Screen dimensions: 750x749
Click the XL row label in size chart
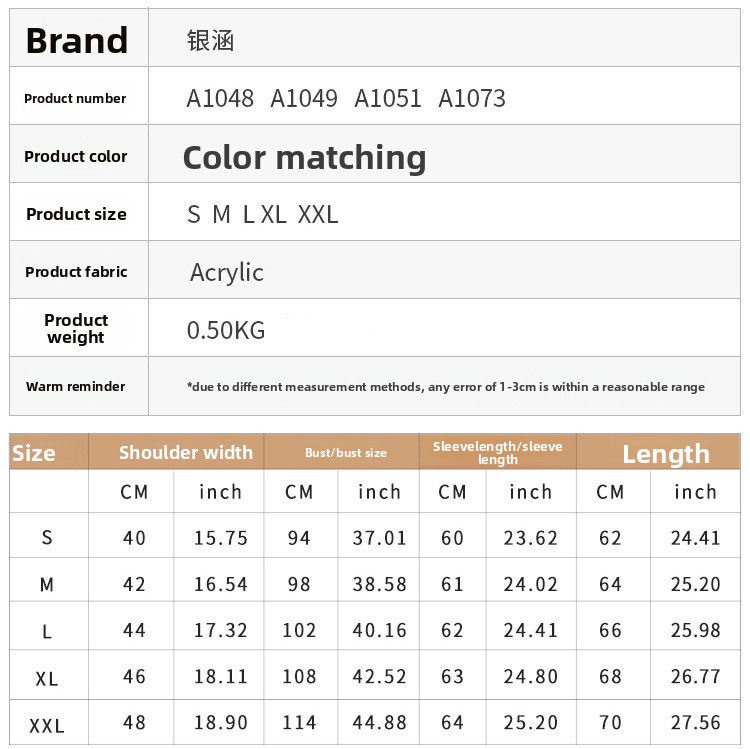point(47,678)
